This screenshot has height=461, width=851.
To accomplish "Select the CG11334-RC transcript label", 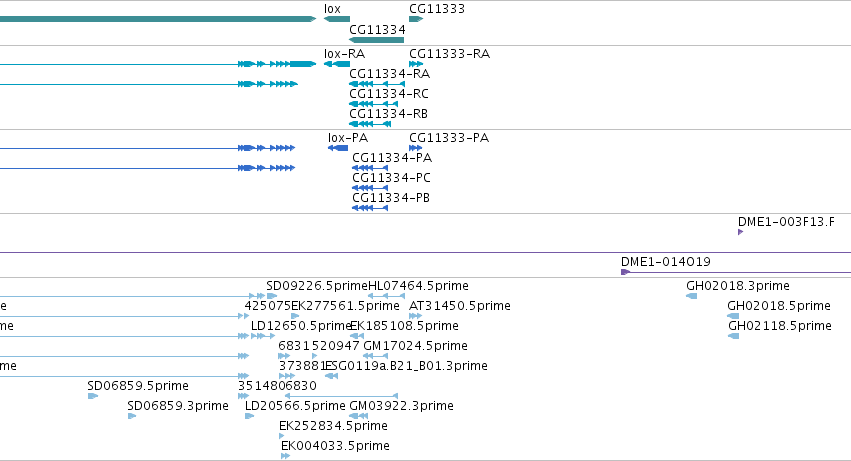I will [x=389, y=93].
